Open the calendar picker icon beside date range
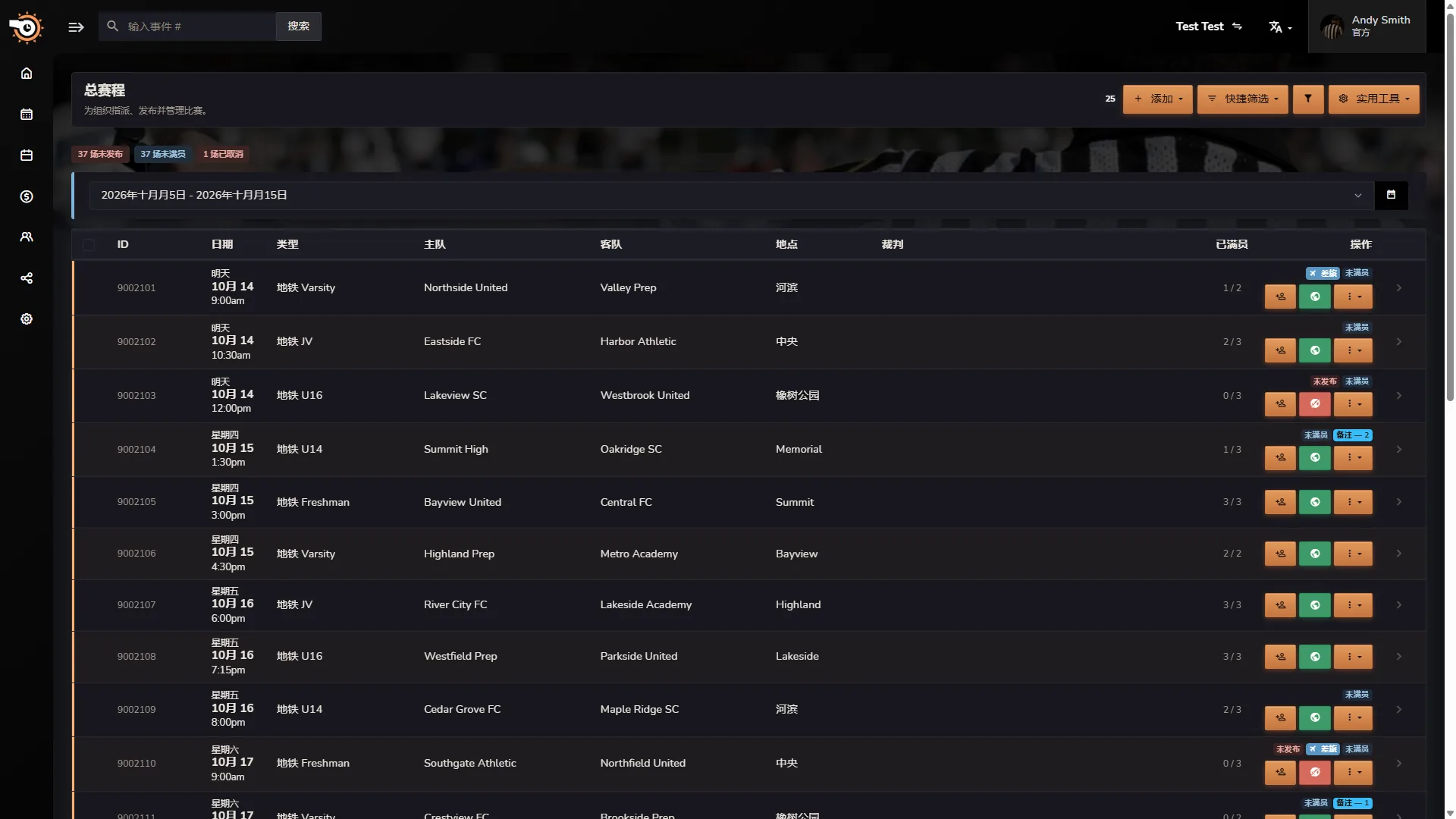The image size is (1456, 819). [1391, 195]
